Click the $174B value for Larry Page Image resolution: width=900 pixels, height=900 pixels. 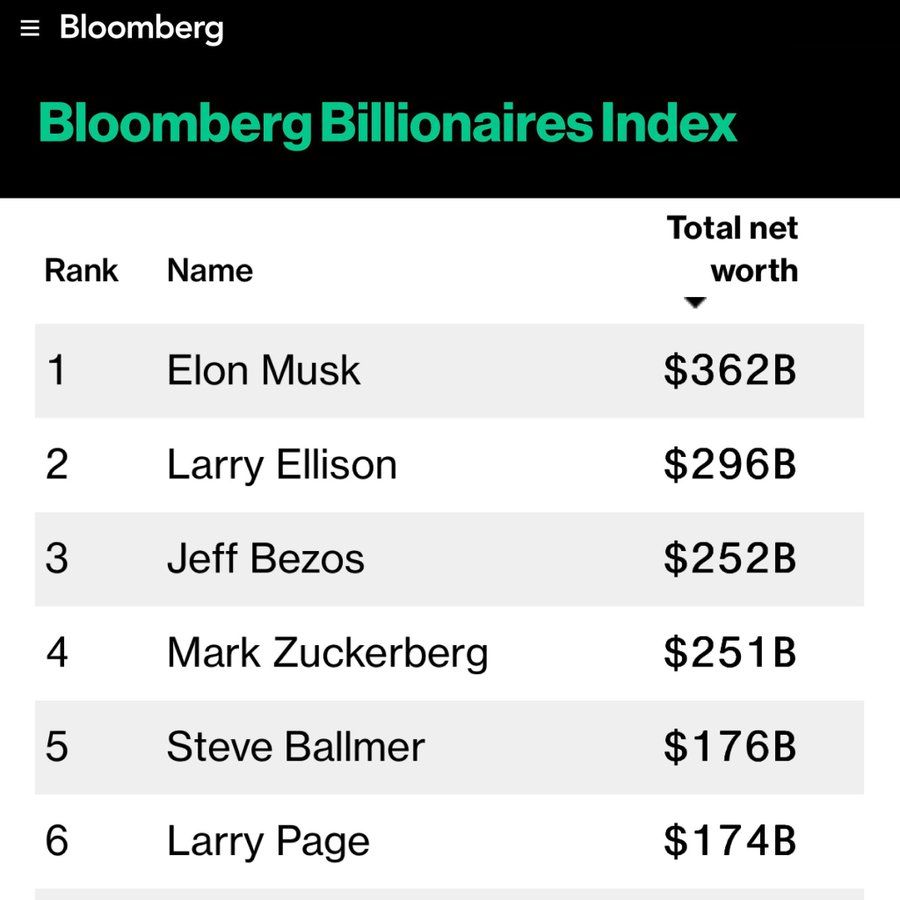click(x=730, y=841)
